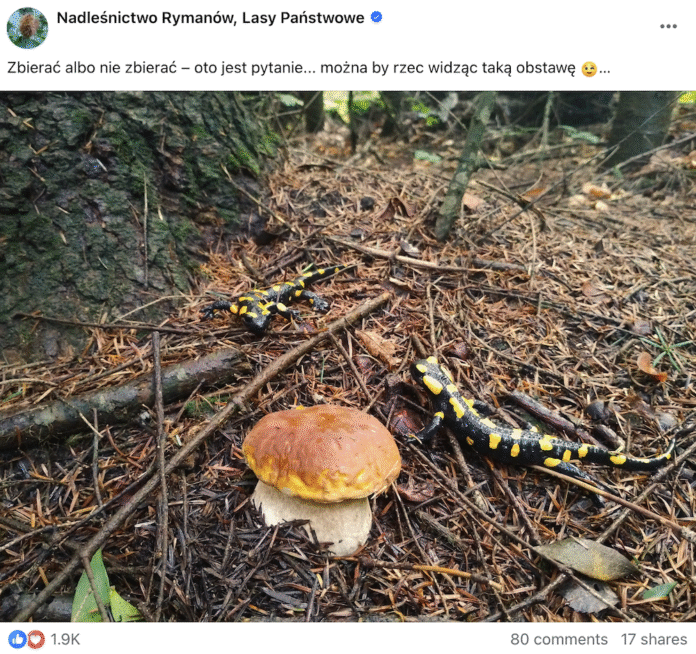
Task: Open the post options three-dot menu
Action: pyautogui.click(x=668, y=26)
